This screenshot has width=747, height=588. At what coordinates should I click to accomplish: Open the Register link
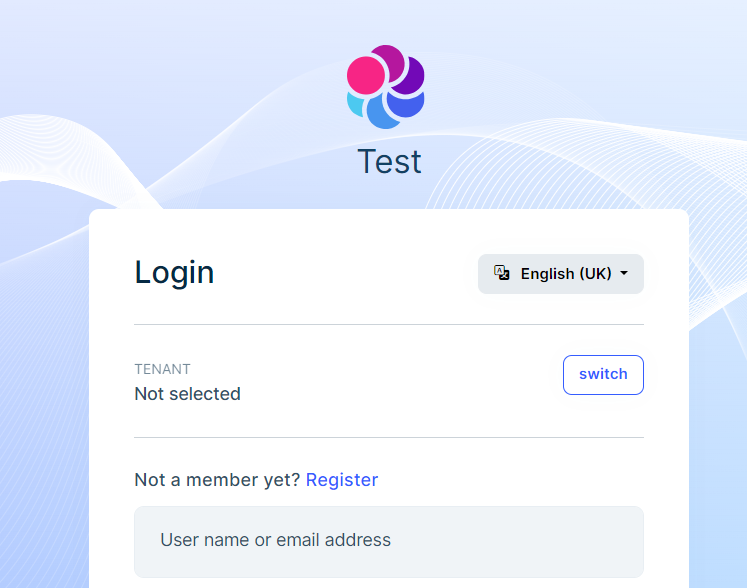342,480
